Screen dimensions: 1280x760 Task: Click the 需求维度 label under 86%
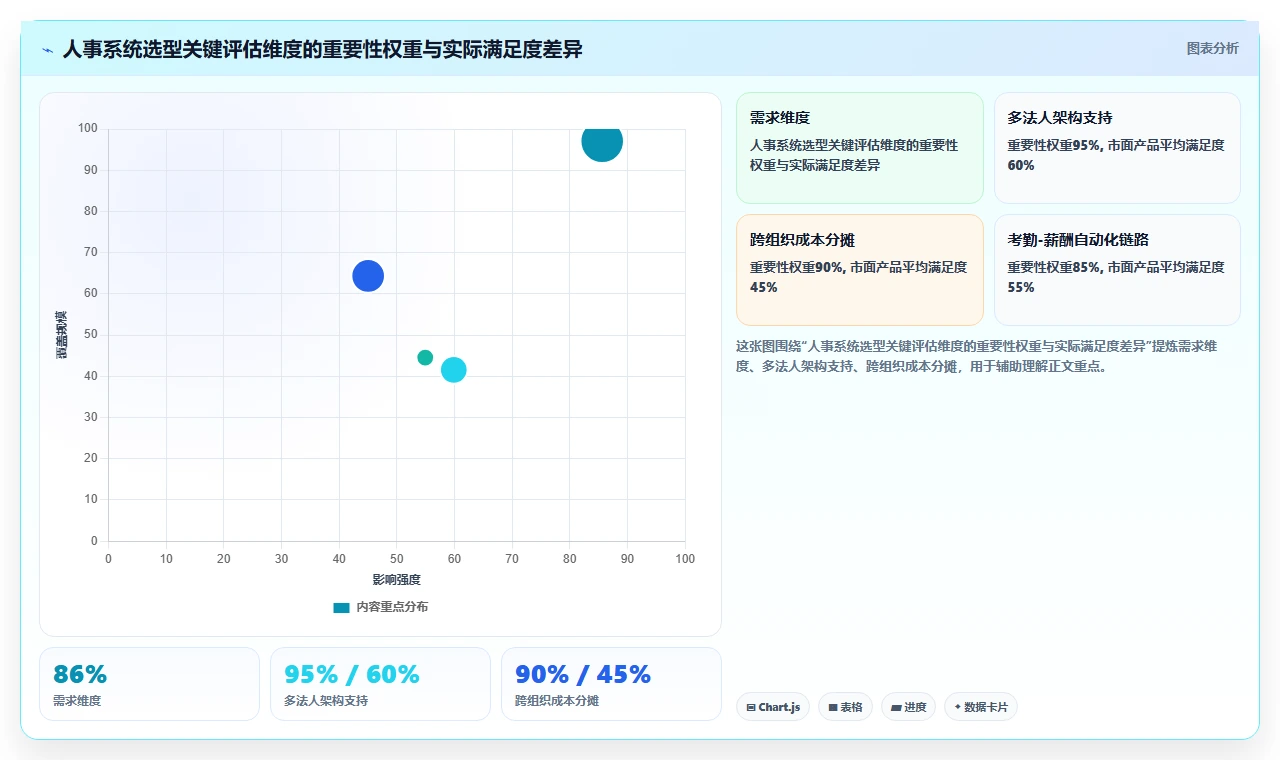pos(77,701)
